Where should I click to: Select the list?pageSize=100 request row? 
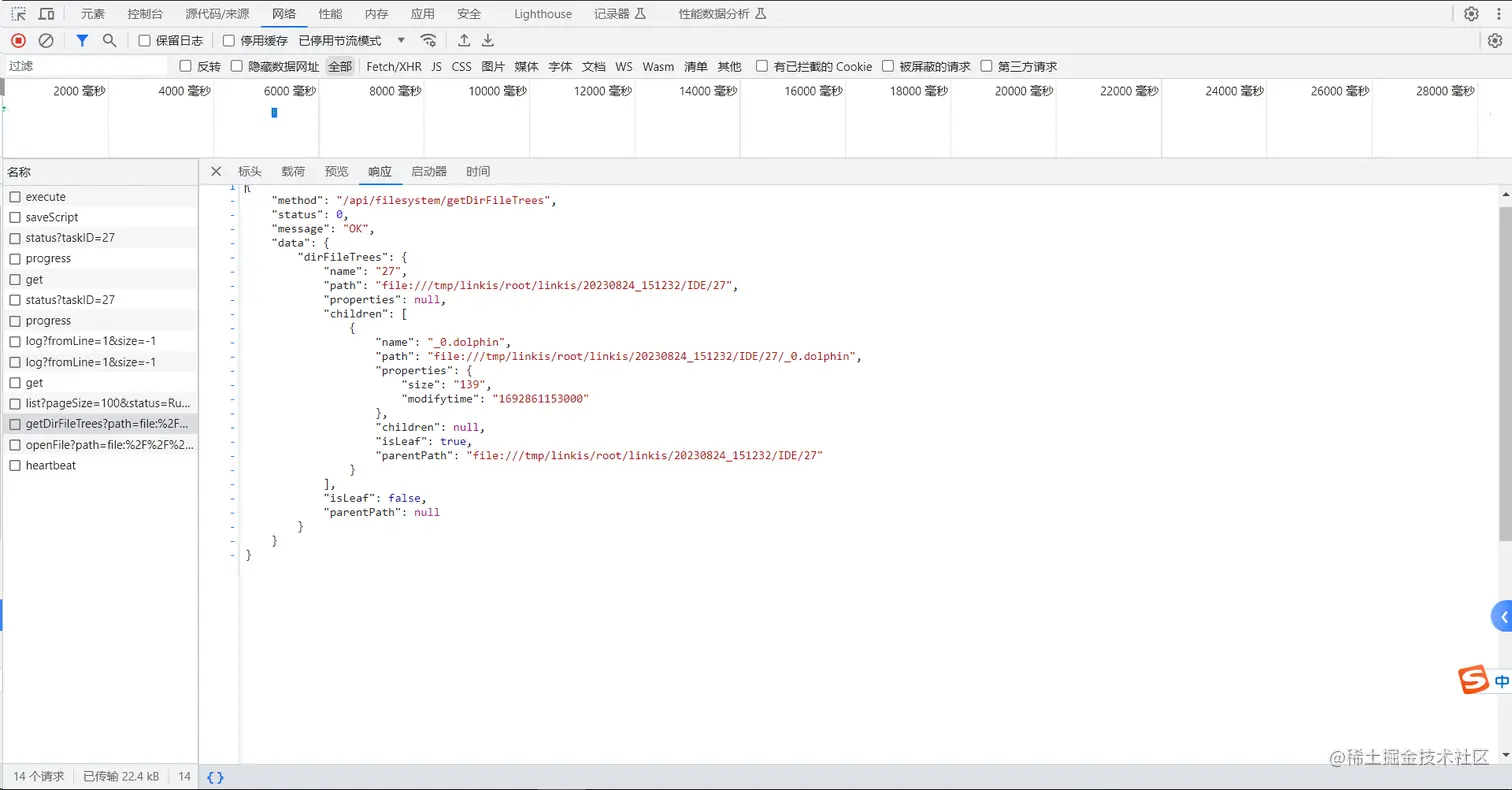(99, 403)
